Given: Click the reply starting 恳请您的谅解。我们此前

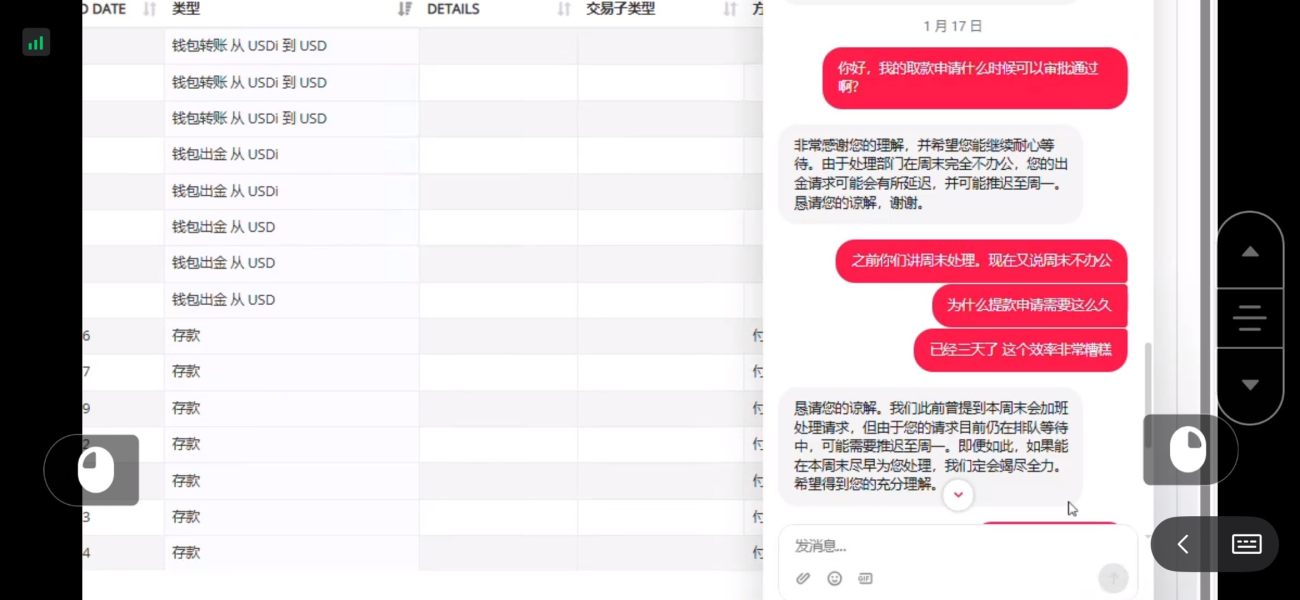Looking at the screenshot, I should [x=930, y=446].
